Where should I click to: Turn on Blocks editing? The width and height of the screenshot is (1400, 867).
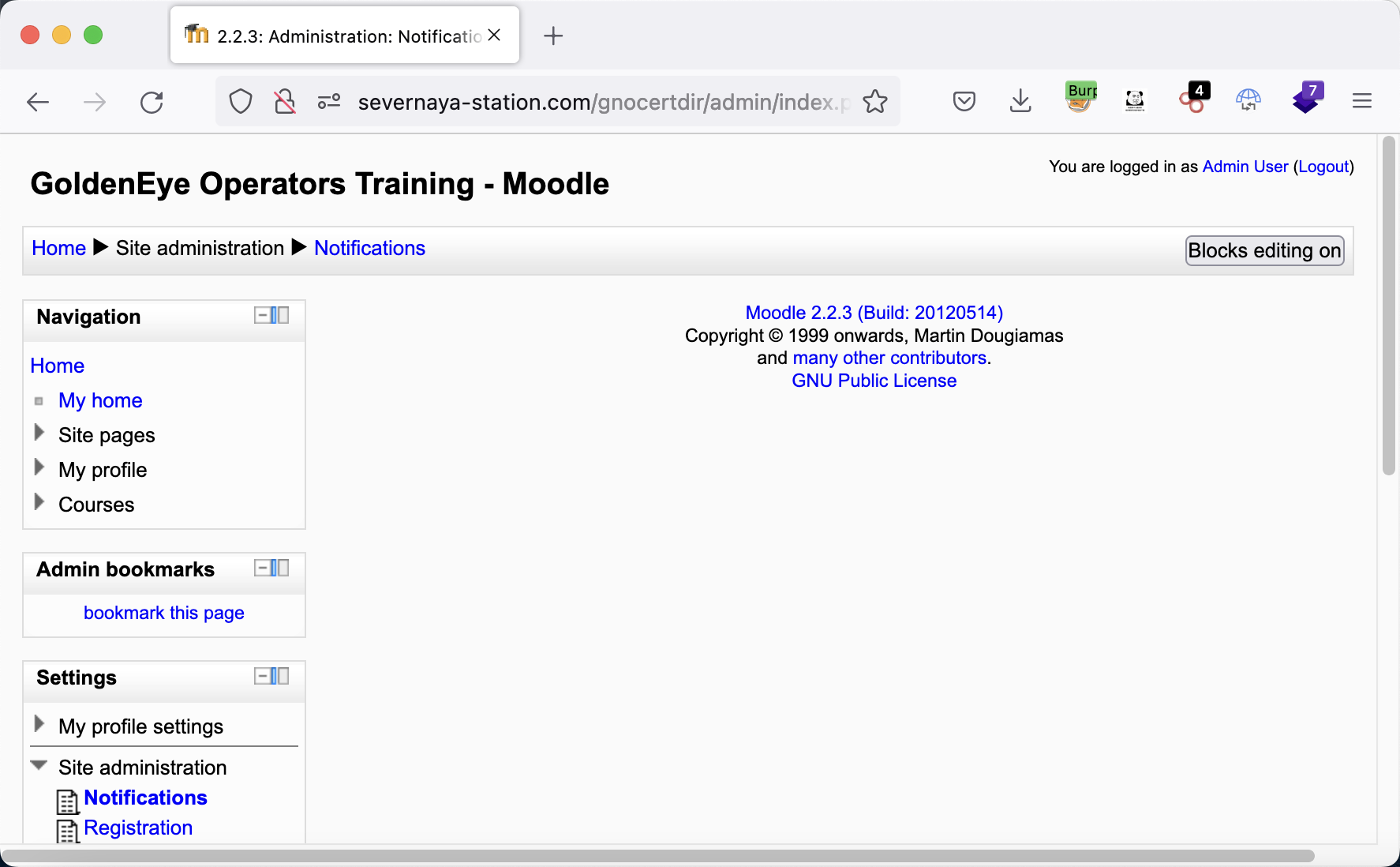[x=1263, y=251]
